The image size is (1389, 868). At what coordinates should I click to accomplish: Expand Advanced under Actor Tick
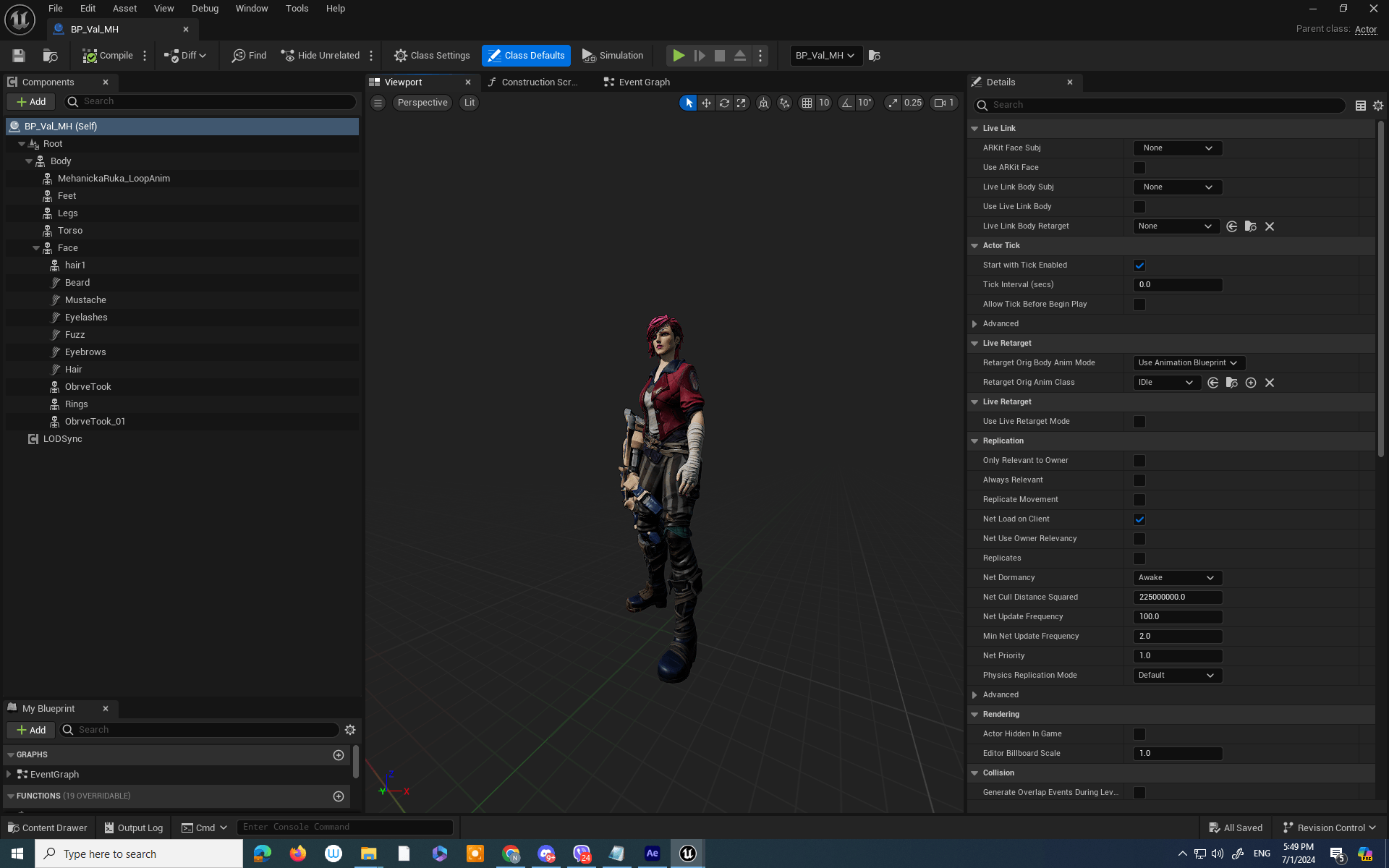974,324
